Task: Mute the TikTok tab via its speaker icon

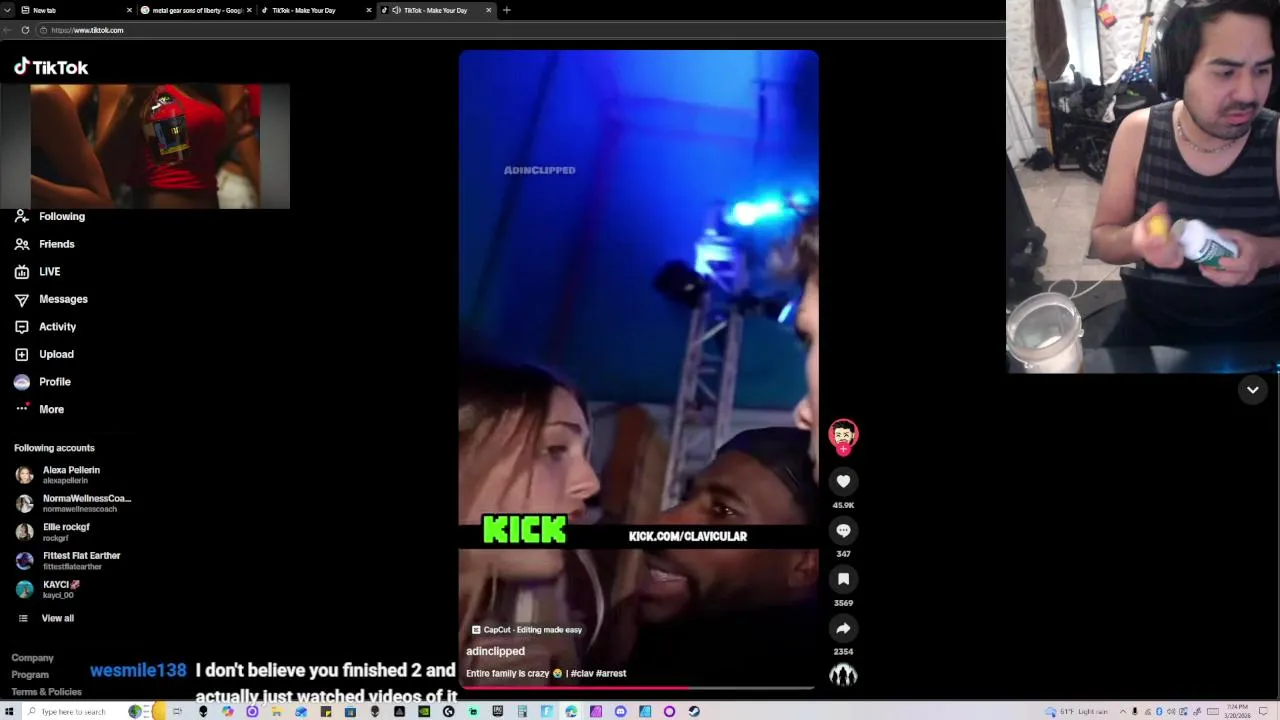Action: tap(397, 10)
